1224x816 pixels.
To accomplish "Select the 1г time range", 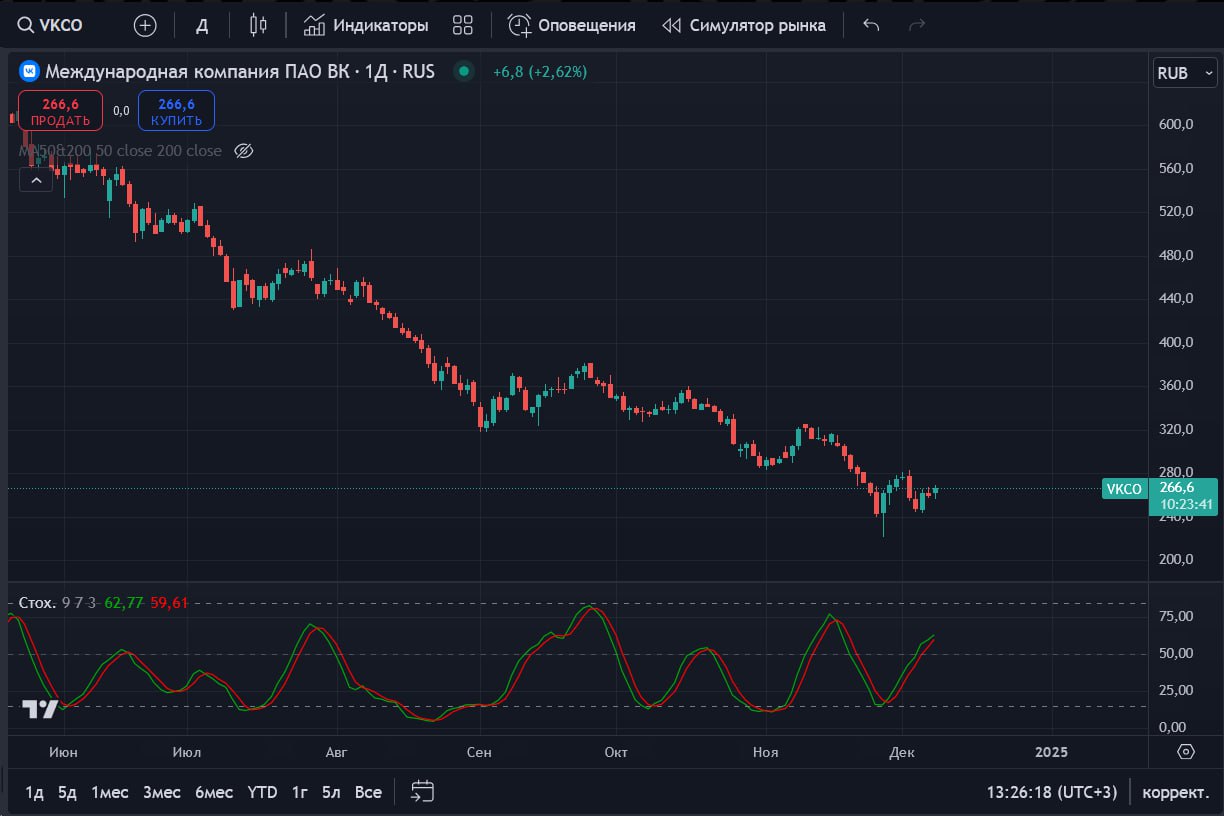I will point(299,792).
